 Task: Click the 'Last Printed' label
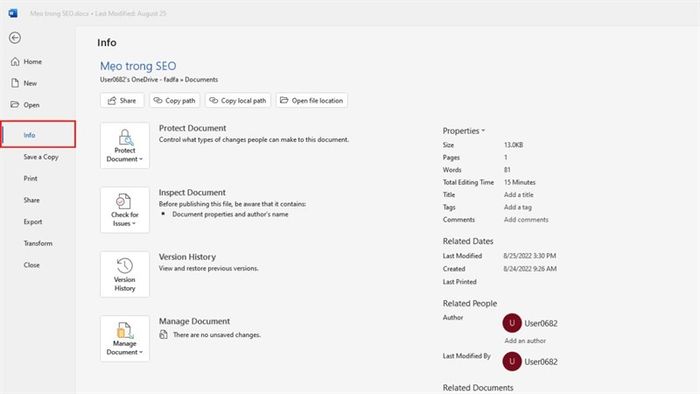[x=459, y=282]
